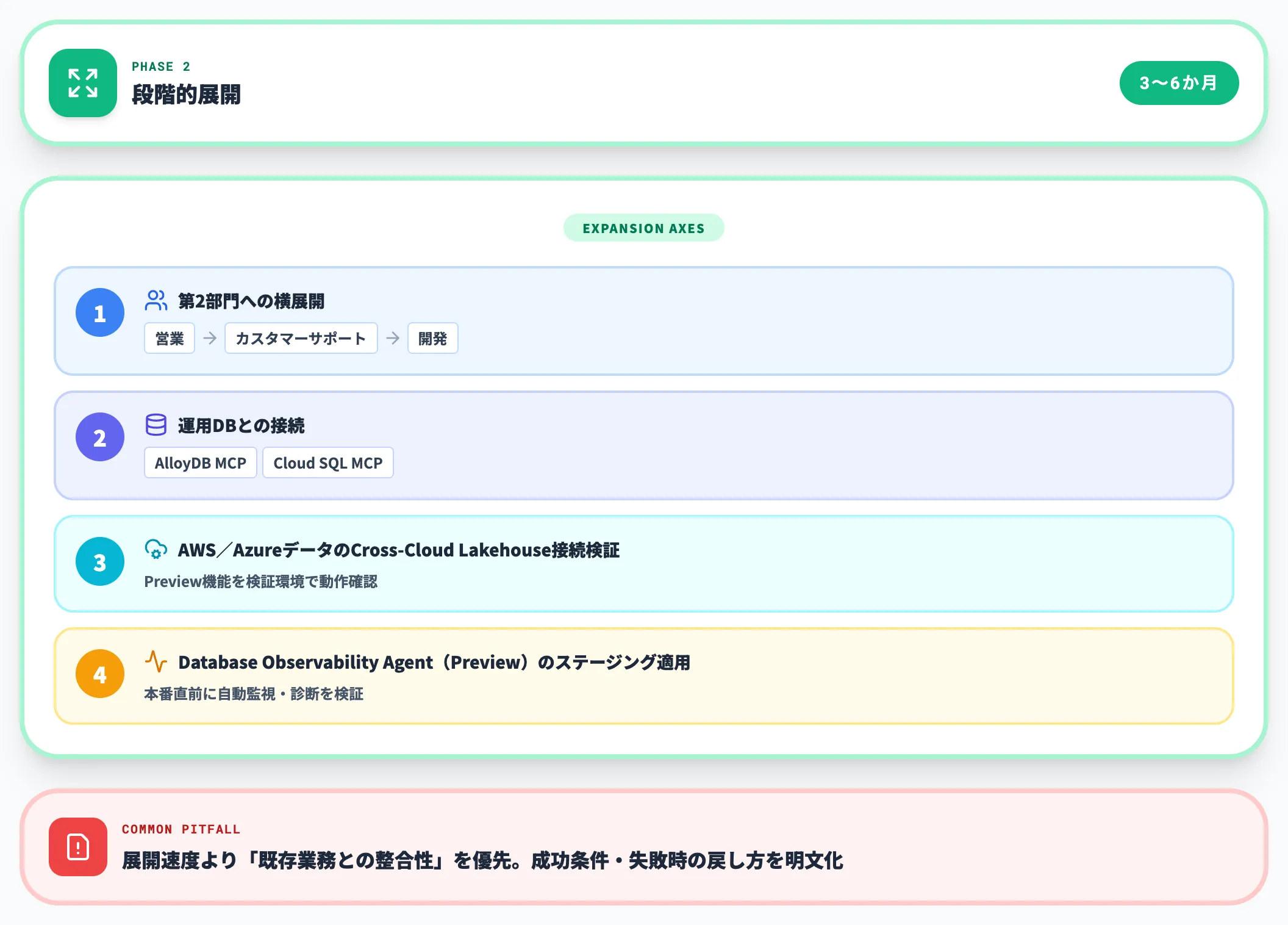Click the arrow between 営業 and カスタマーサポート
Screen dimensions: 1288x925
209,338
